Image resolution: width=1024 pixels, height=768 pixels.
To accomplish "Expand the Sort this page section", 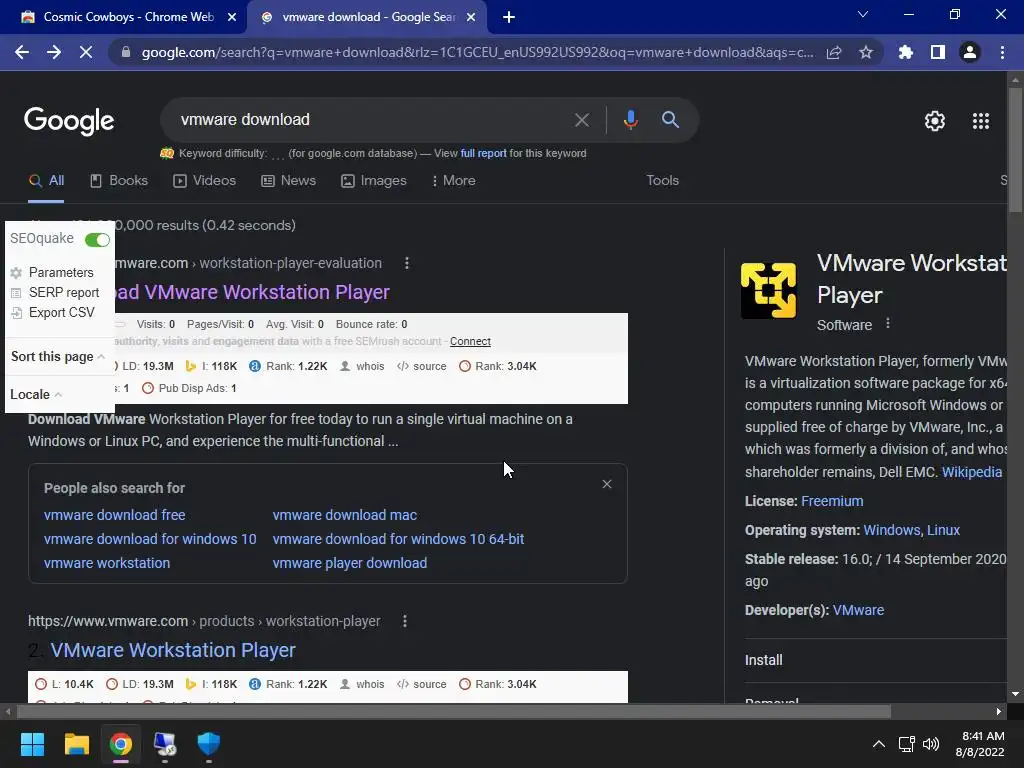I will [57, 357].
